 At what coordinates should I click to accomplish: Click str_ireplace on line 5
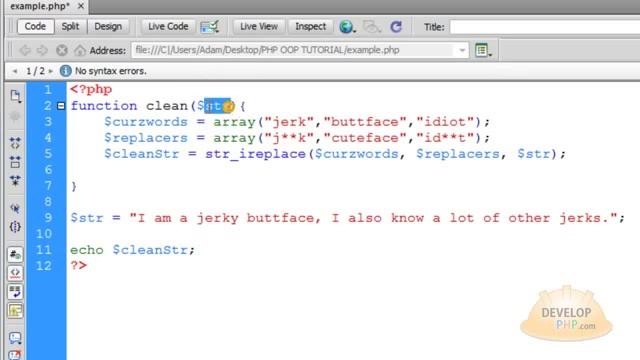[256, 154]
